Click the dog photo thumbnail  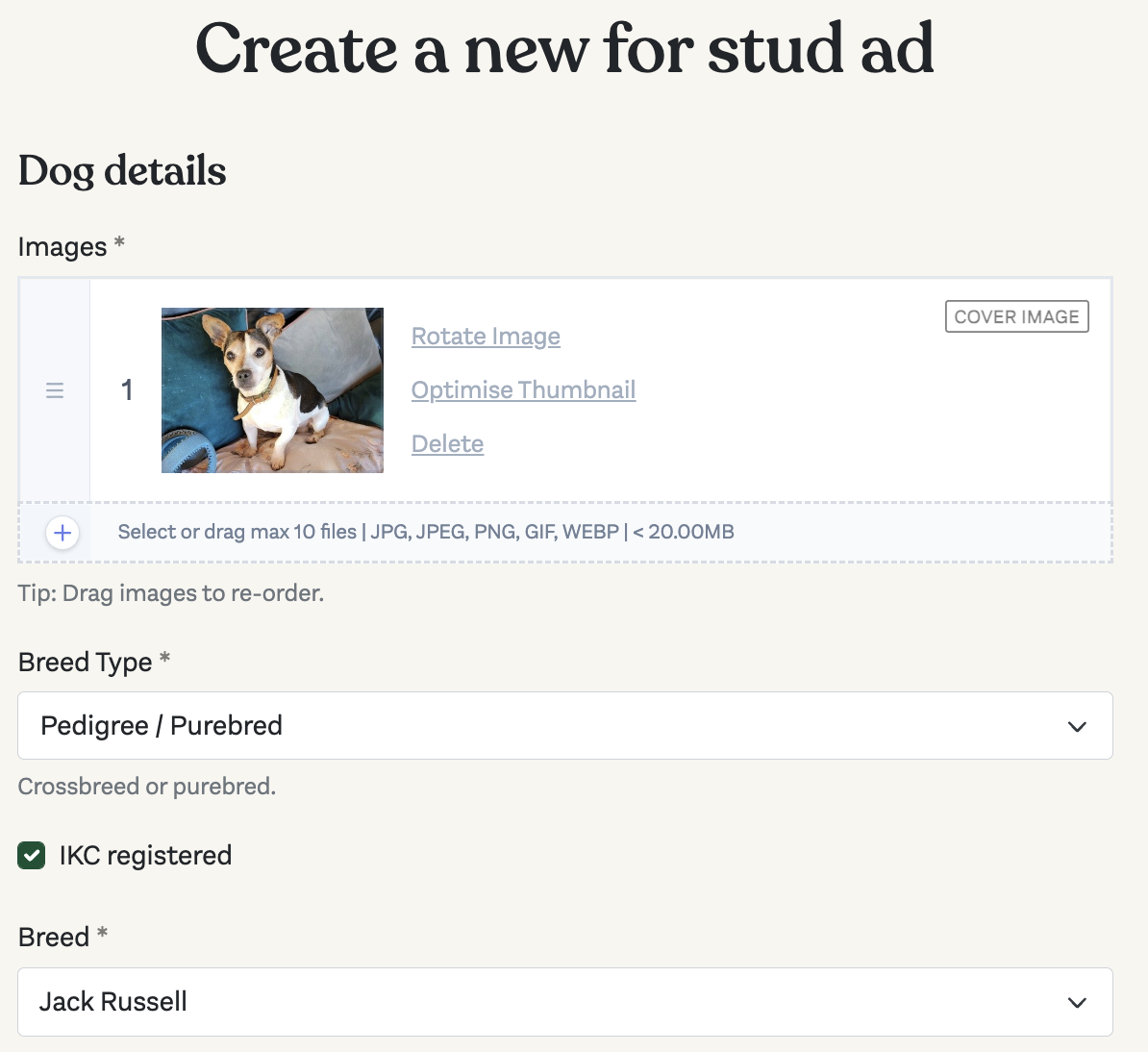pyautogui.click(x=272, y=390)
